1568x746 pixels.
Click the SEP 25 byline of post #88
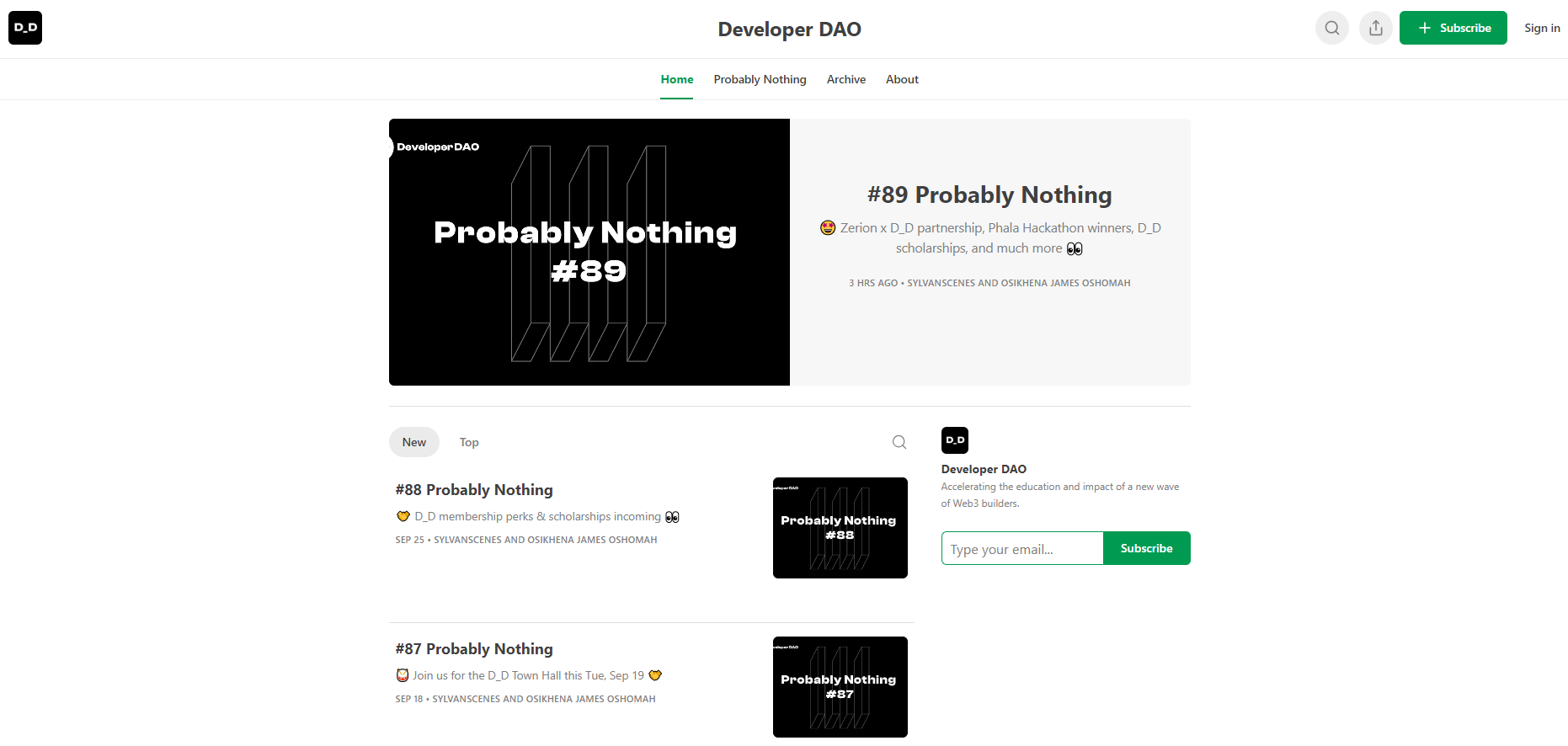click(x=526, y=540)
